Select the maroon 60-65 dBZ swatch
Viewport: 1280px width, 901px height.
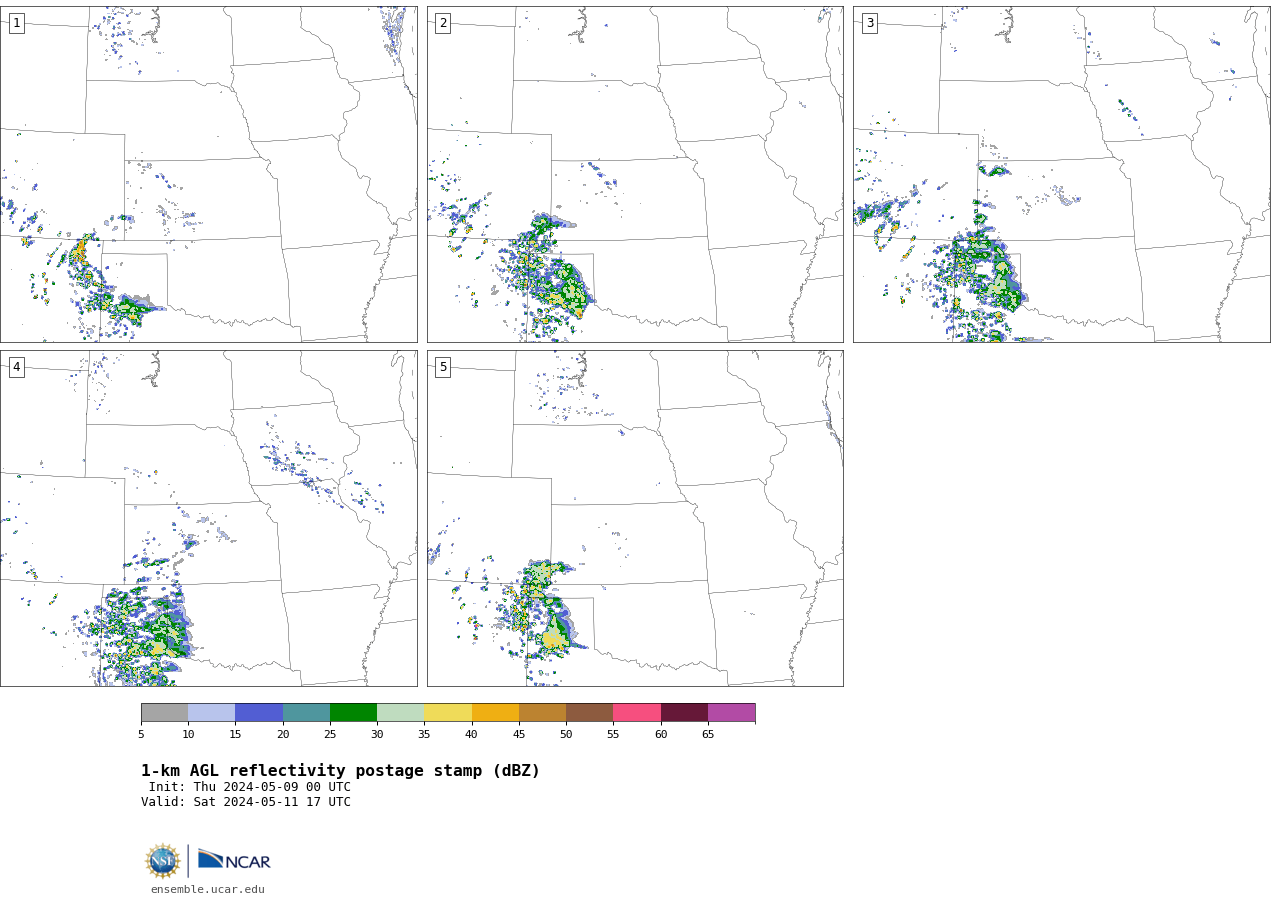coord(684,713)
